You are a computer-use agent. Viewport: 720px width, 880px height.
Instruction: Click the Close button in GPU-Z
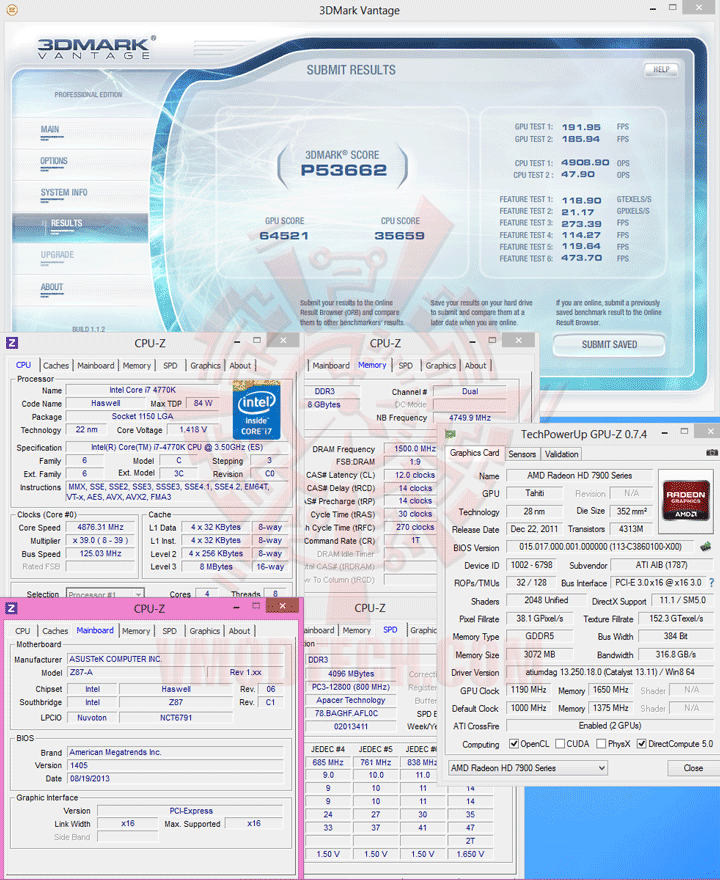point(693,768)
